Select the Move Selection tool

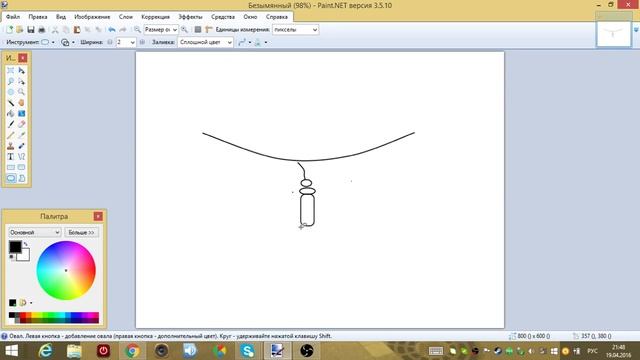coord(21,81)
